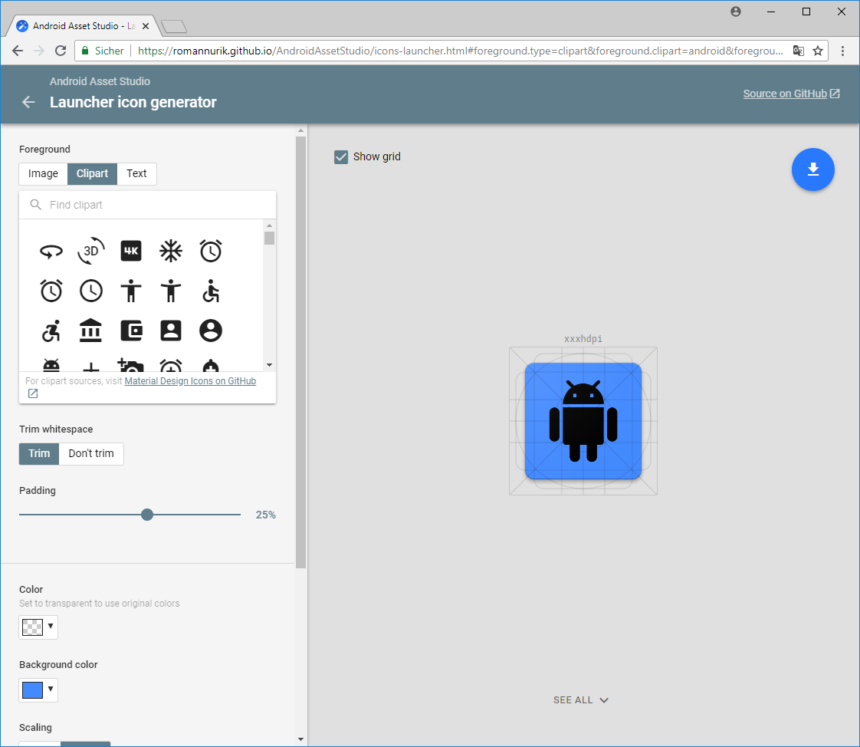Open the foreground Color dropdown

[x=38, y=626]
